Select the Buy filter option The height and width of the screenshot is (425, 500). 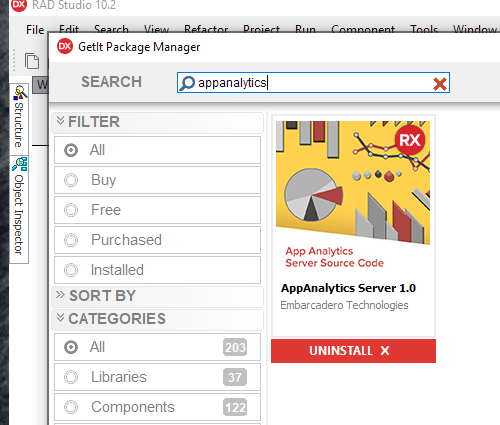point(157,180)
